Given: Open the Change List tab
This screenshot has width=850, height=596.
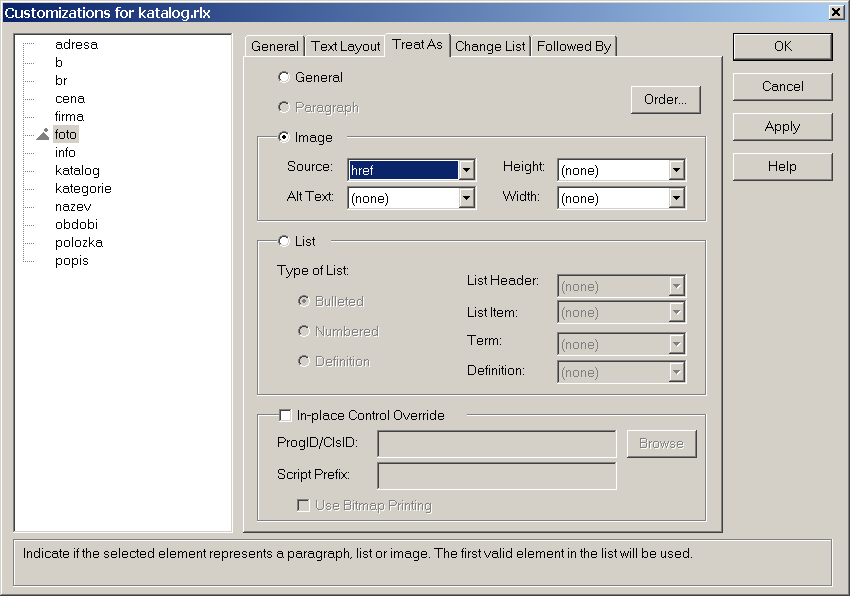Looking at the screenshot, I should click(490, 46).
